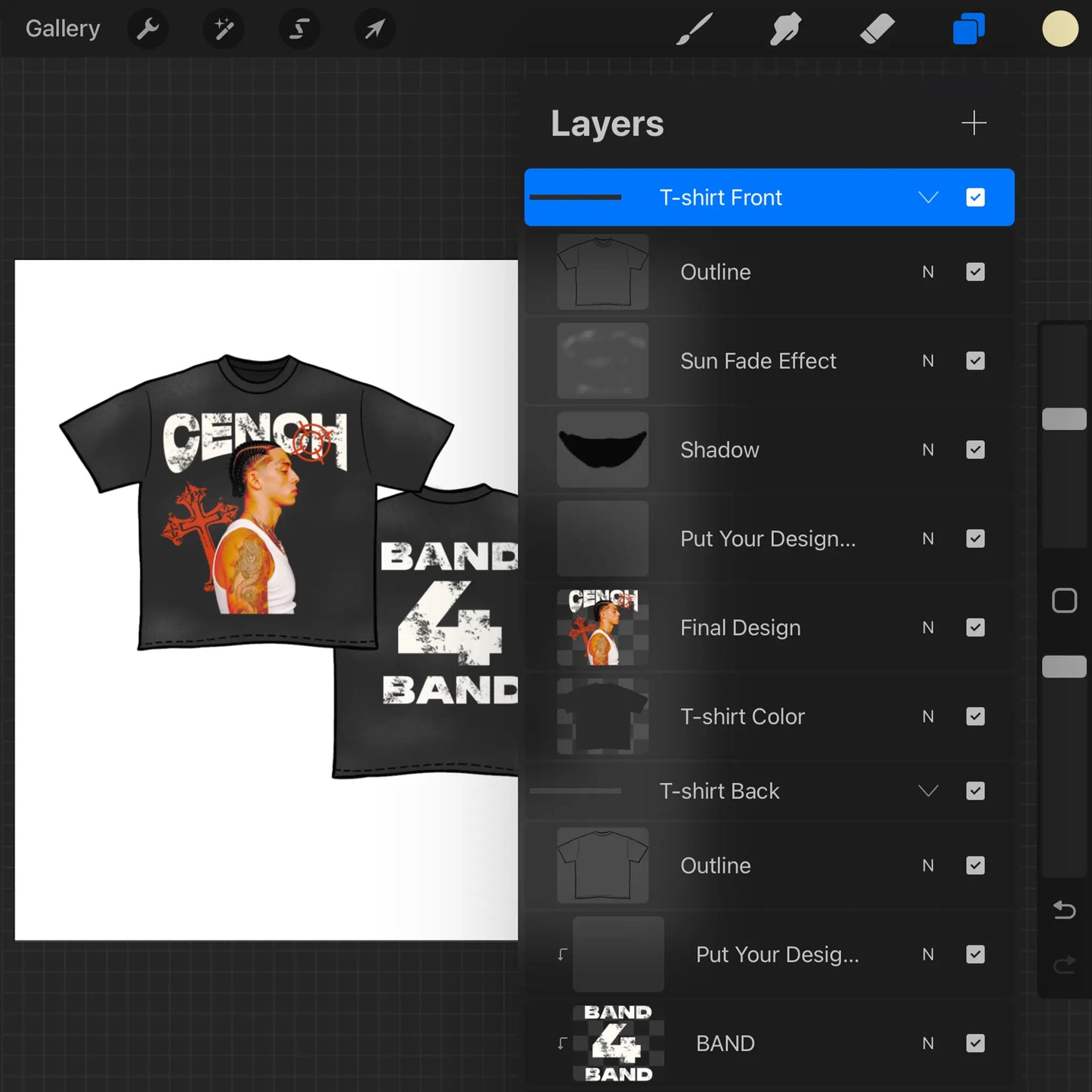This screenshot has height=1092, width=1092.
Task: Open blend mode N on the Outline layer
Action: pos(928,272)
